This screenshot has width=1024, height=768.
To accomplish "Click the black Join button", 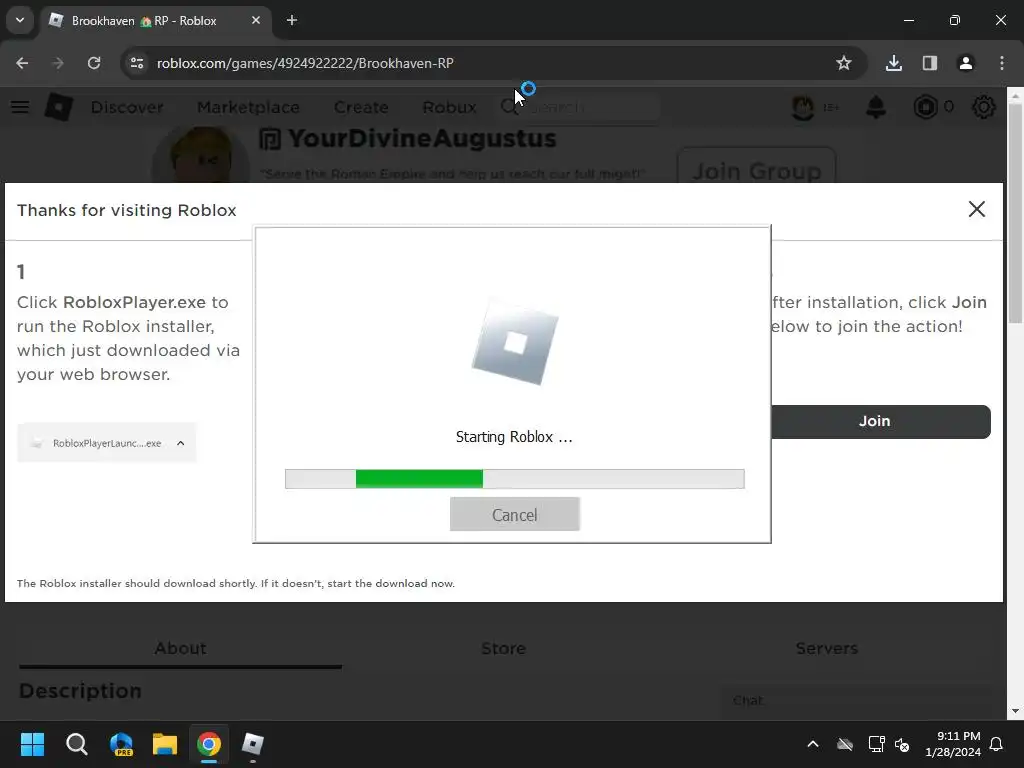I will [x=881, y=421].
